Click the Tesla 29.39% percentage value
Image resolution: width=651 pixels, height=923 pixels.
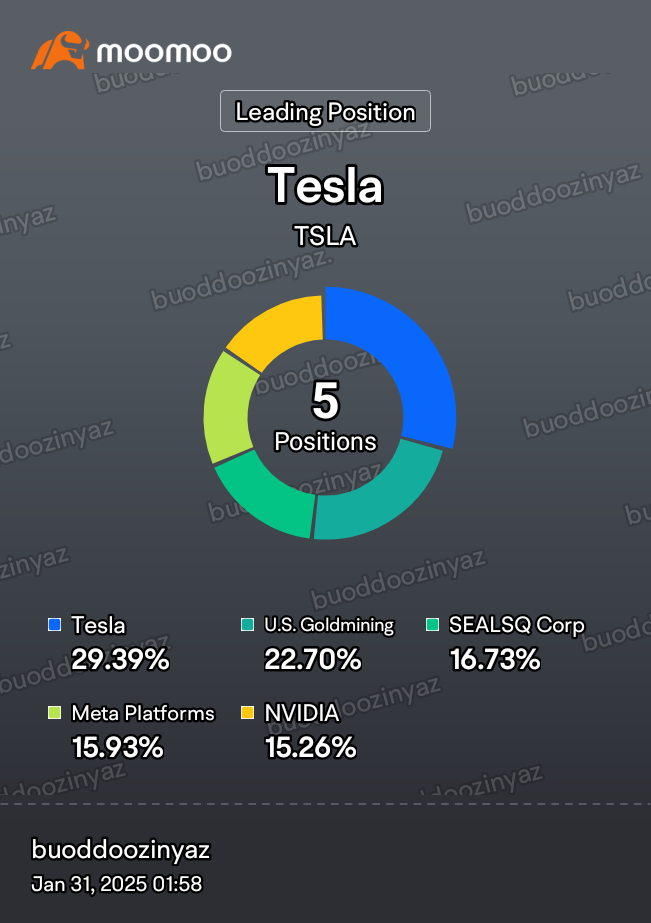[120, 659]
